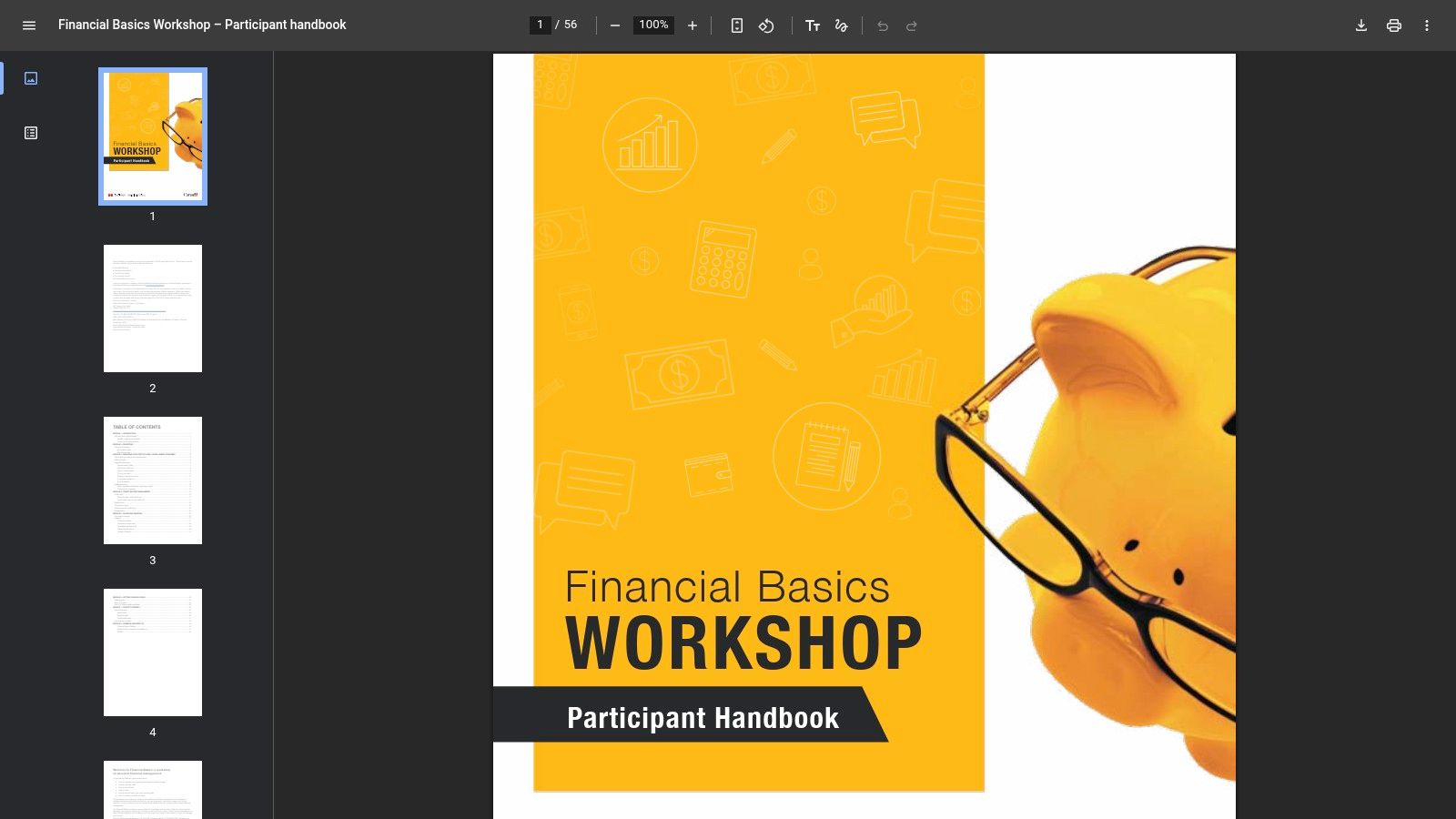The image size is (1456, 819).
Task: Open page 3 table of contents thumbnail
Action: coord(153,480)
